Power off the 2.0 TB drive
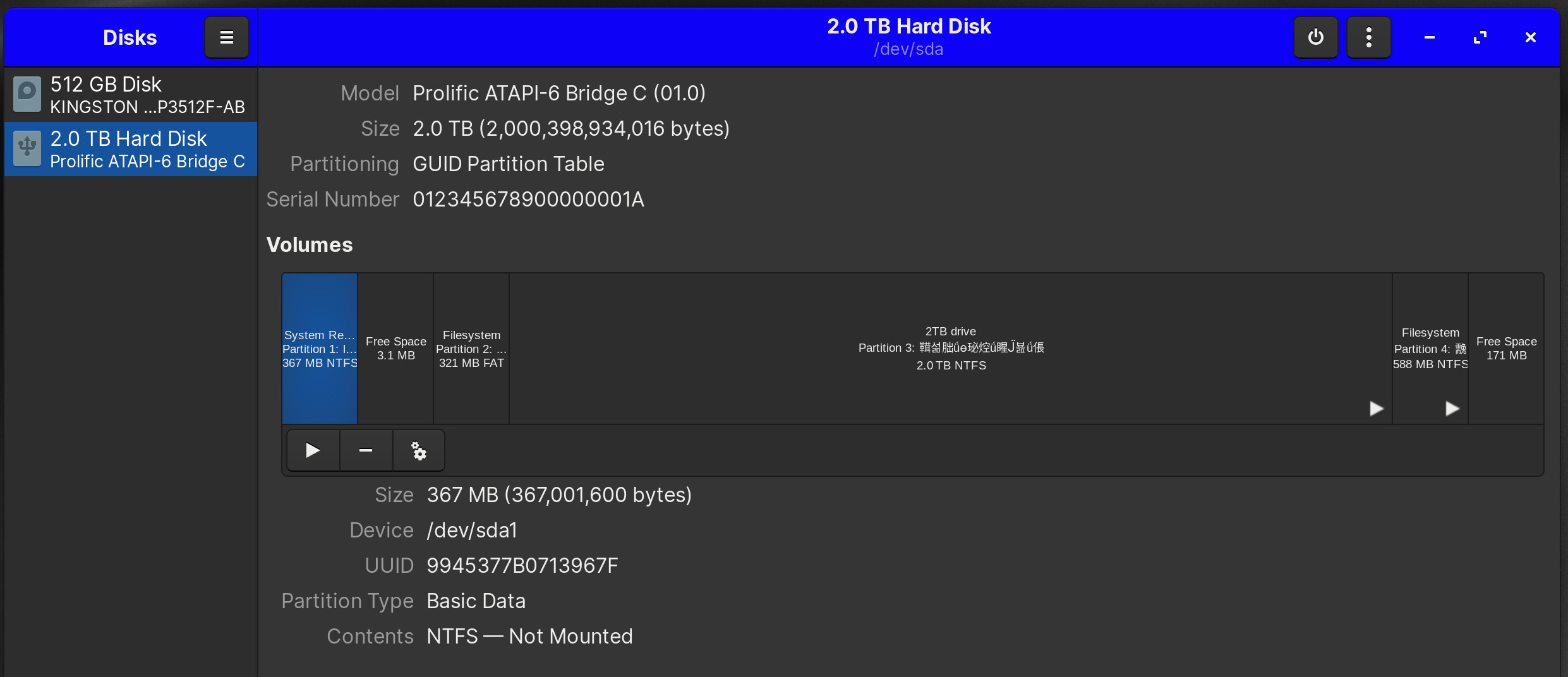1568x677 pixels. click(1315, 37)
